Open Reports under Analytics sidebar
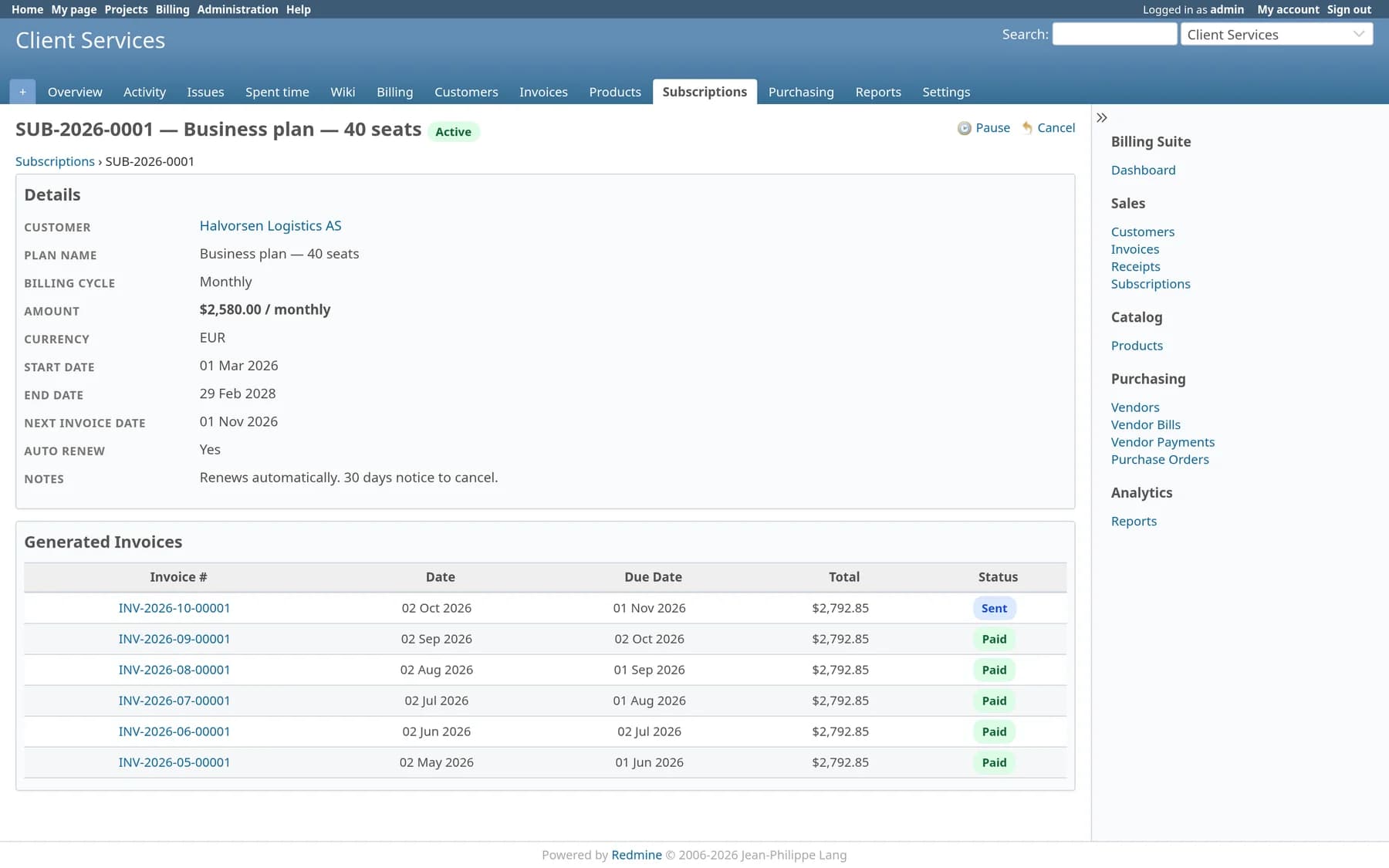1389x868 pixels. coord(1134,521)
